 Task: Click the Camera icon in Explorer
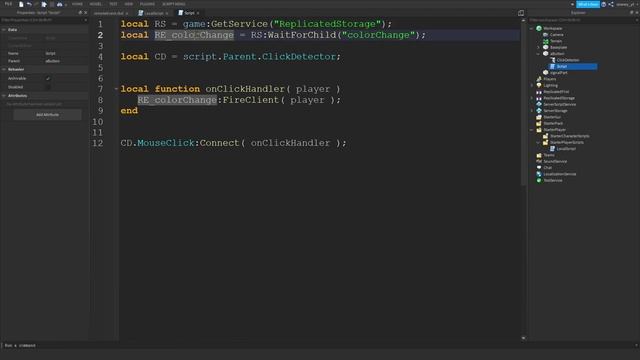pyautogui.click(x=545, y=35)
